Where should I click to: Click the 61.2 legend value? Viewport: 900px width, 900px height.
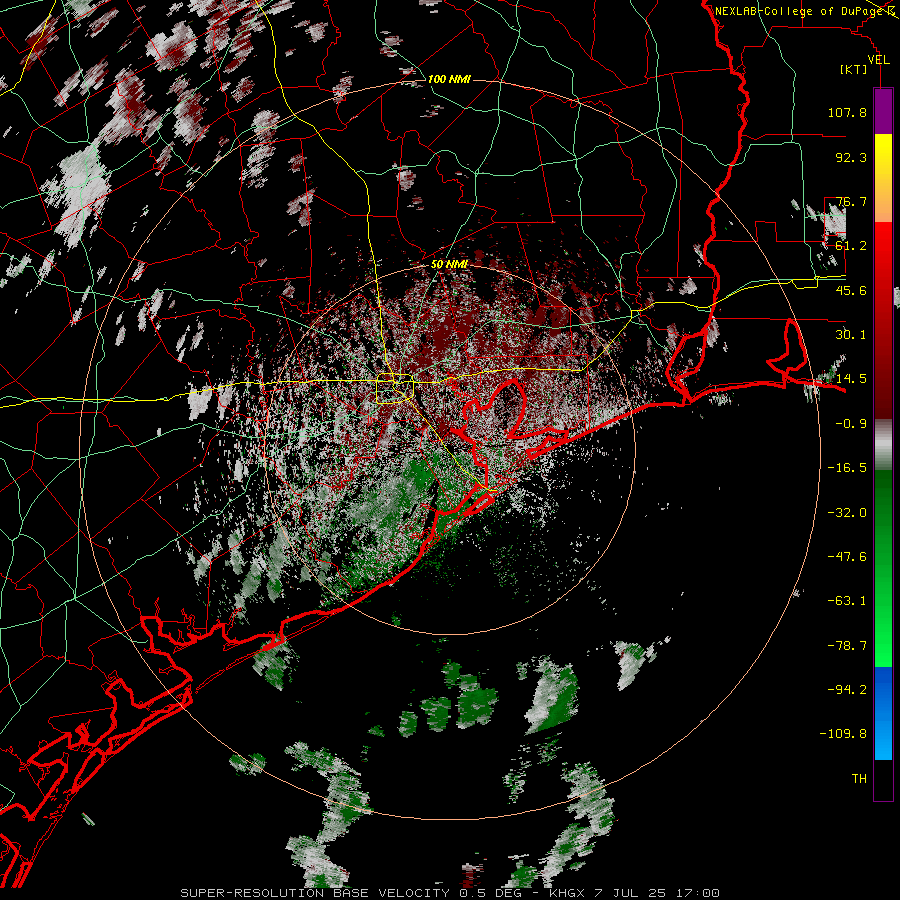[851, 246]
